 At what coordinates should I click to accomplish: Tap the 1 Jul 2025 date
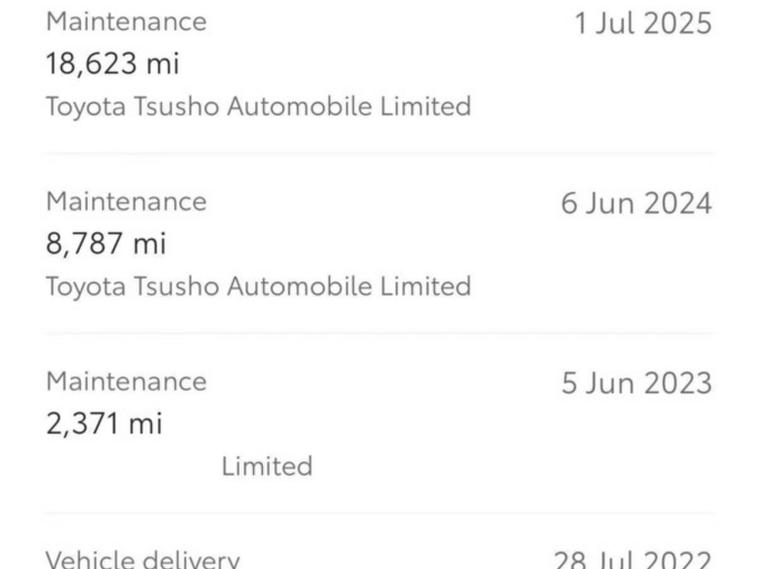642,24
